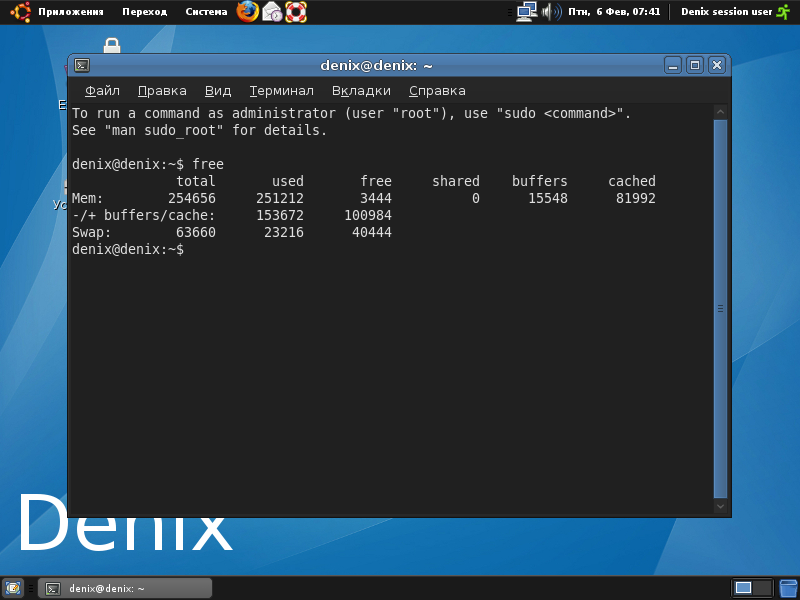Open the Справка menu
Screen dimensions: 800x600
437,91
